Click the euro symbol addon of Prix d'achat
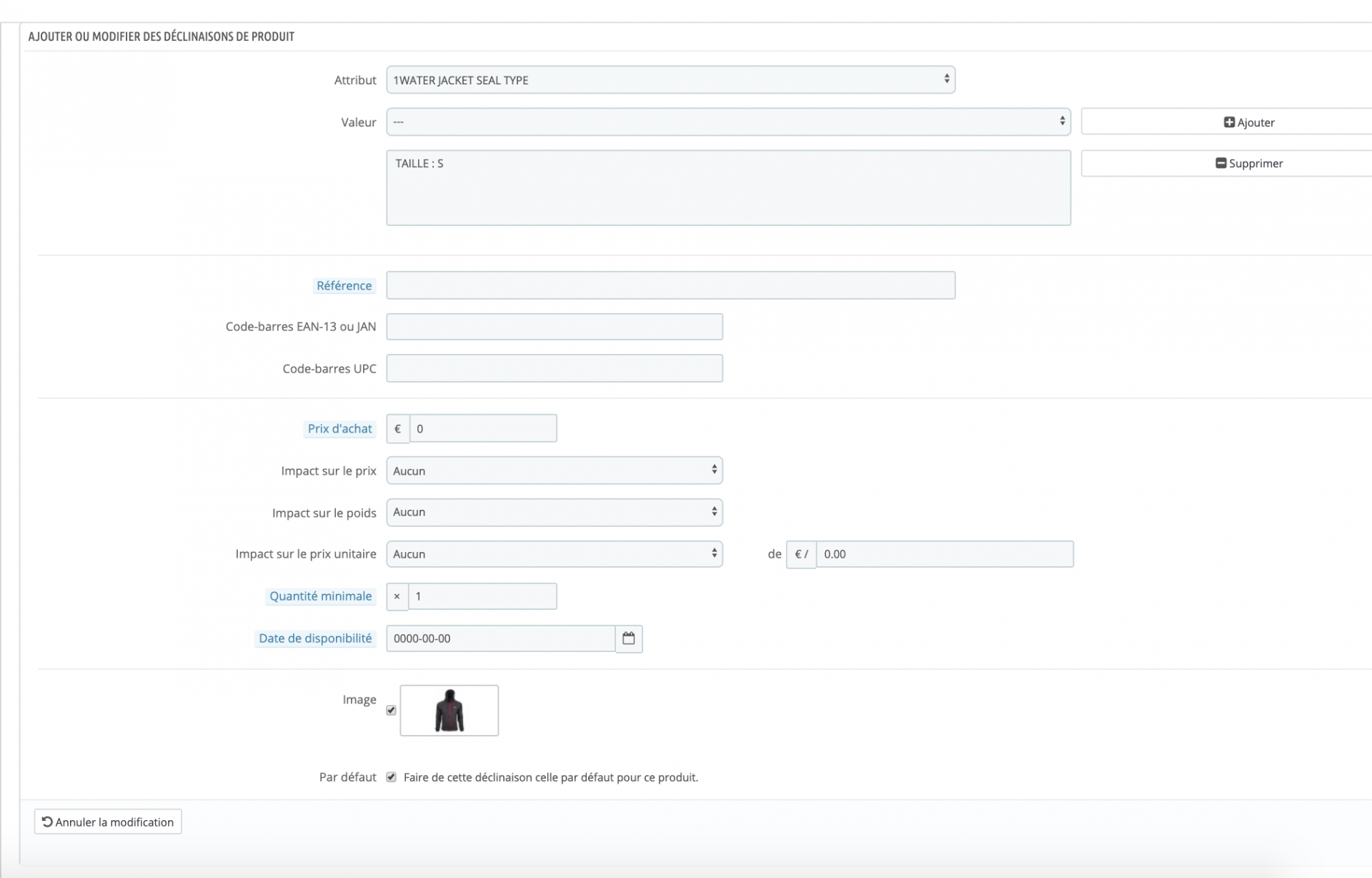1372x878 pixels. click(398, 428)
